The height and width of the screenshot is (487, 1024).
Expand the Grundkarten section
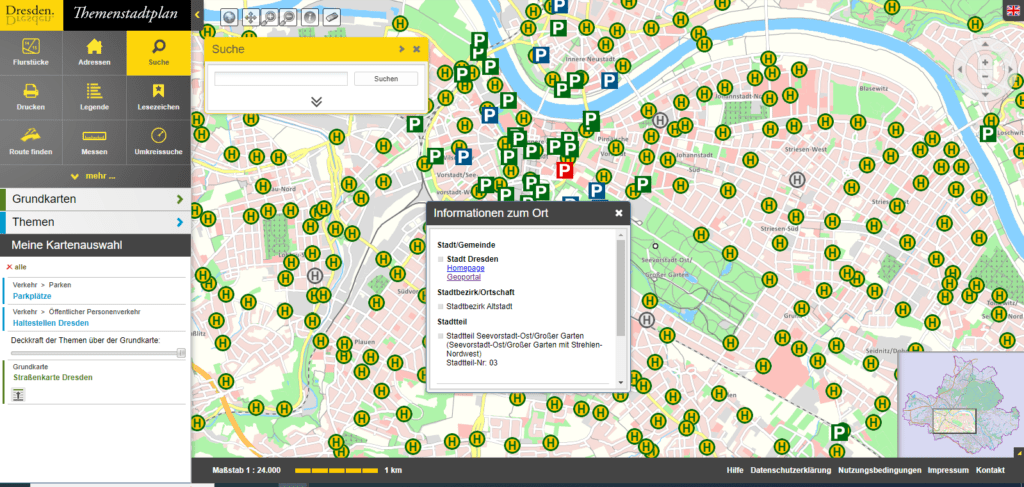click(x=95, y=199)
